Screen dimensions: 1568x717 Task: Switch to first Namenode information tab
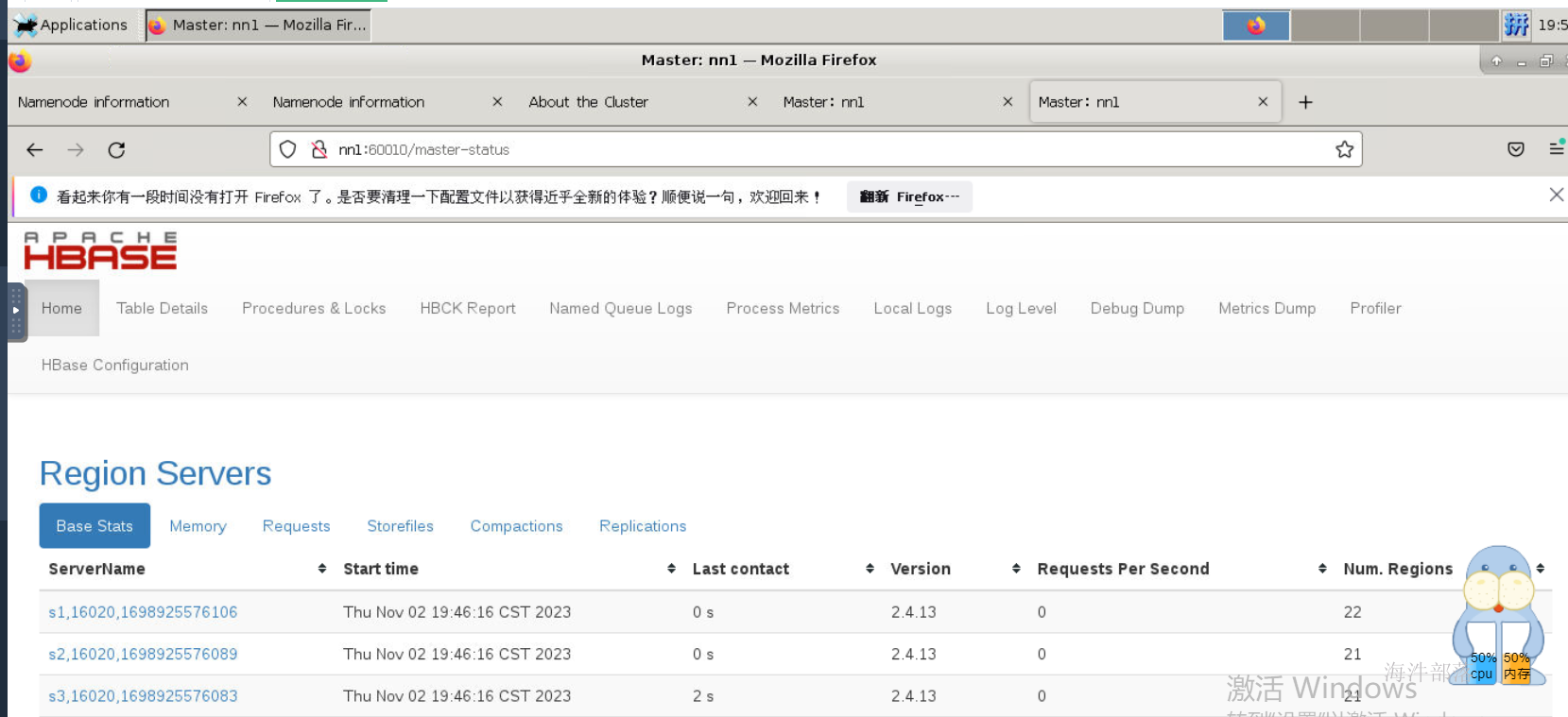point(94,102)
